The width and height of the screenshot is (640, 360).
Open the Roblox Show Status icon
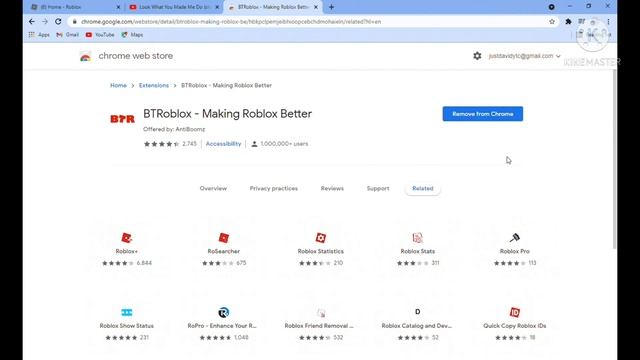click(127, 312)
